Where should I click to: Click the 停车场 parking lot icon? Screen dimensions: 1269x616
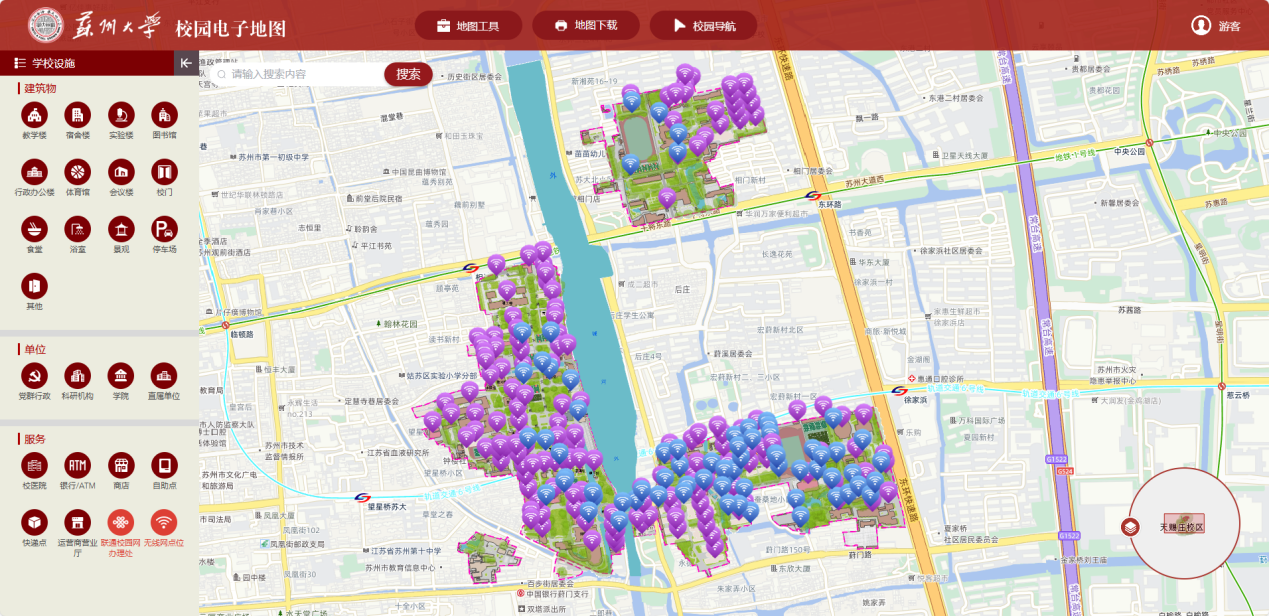164,229
